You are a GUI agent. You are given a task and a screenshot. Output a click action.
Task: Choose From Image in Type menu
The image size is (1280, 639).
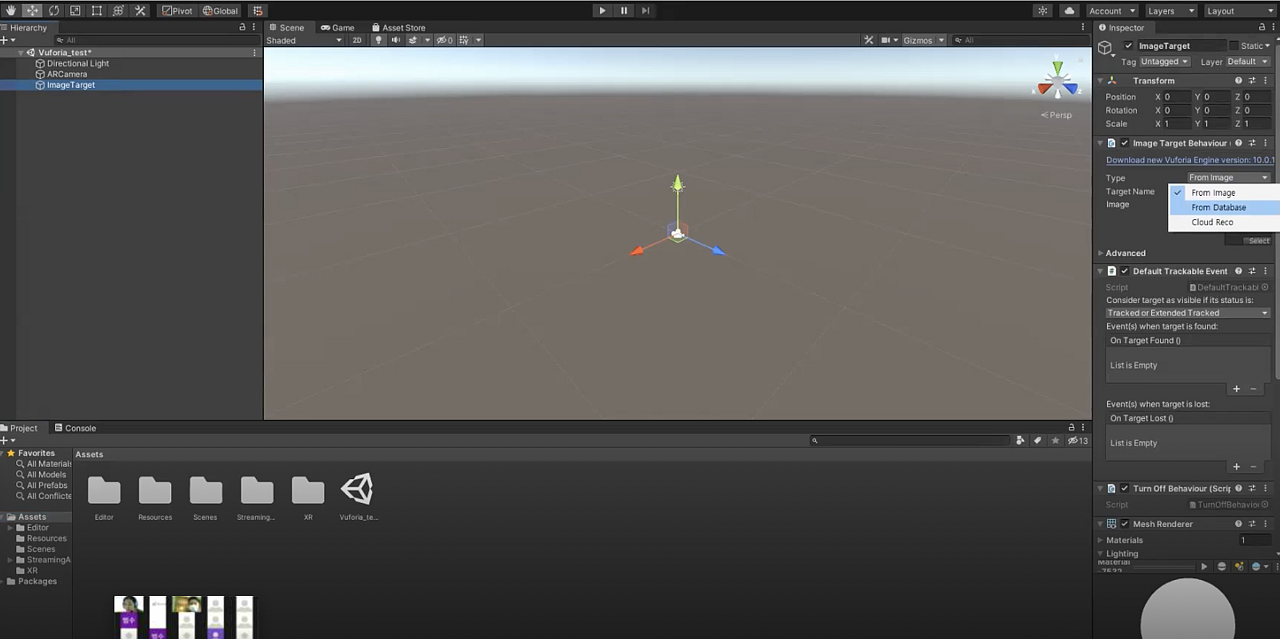(1224, 193)
